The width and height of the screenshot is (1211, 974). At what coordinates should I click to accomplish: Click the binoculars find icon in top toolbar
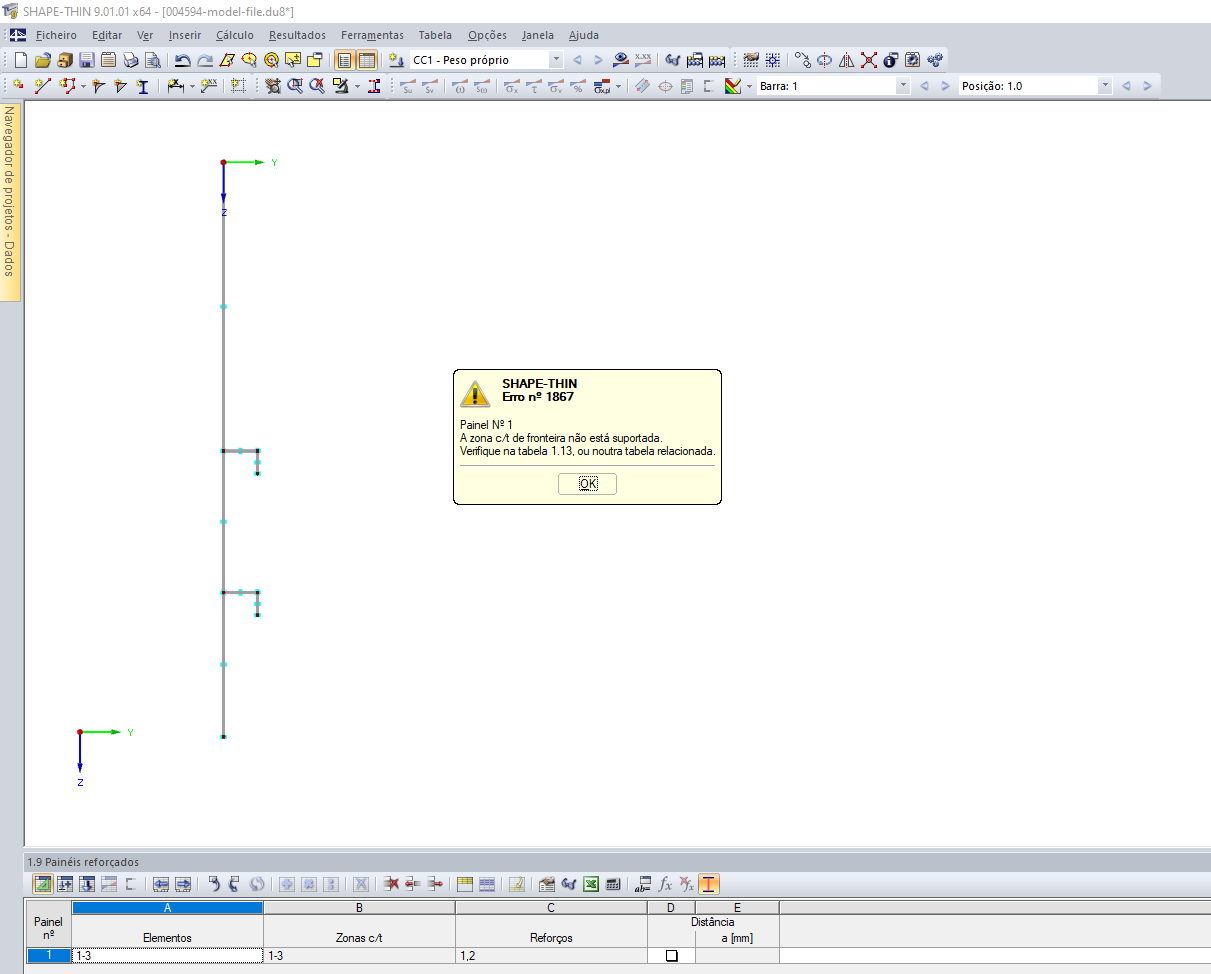click(673, 60)
